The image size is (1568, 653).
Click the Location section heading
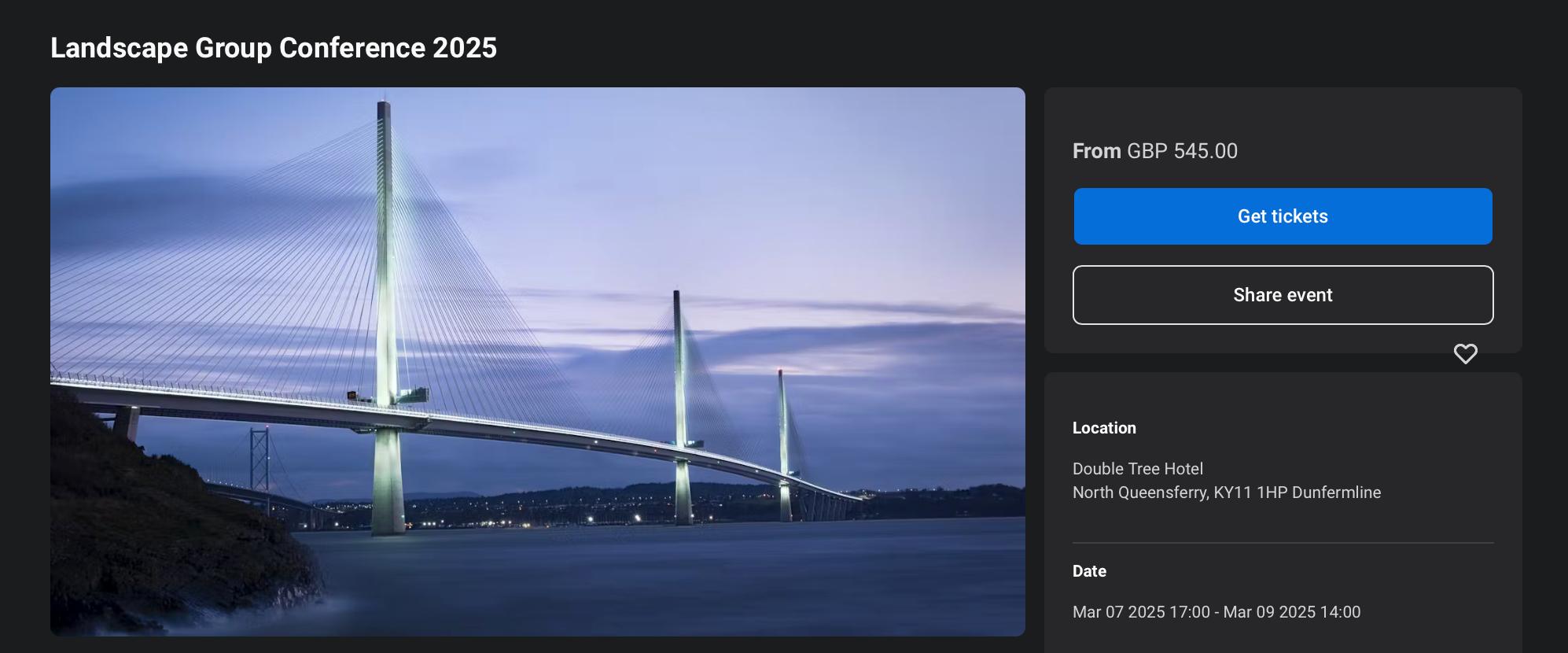(1104, 428)
